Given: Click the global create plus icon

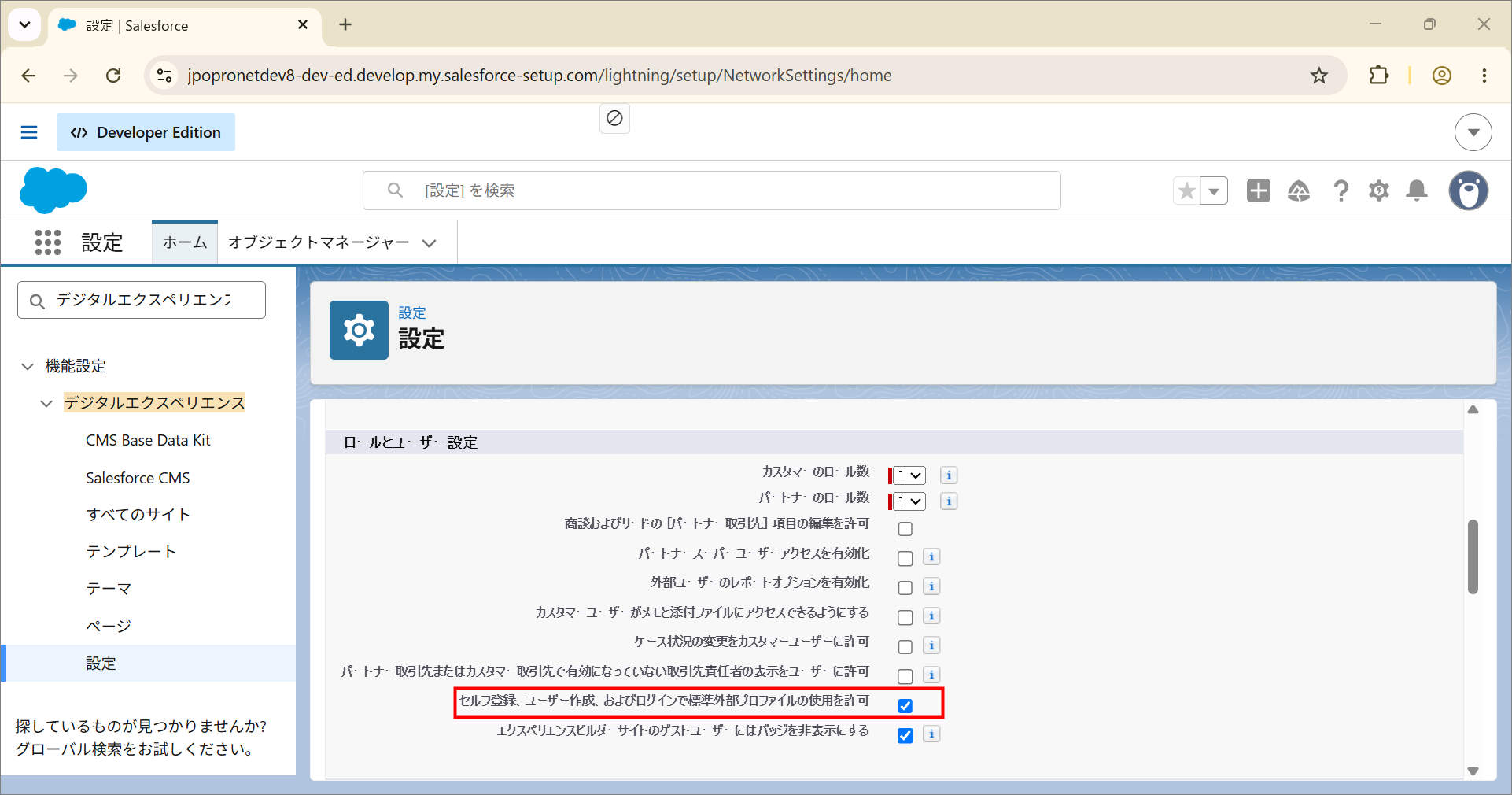Looking at the screenshot, I should (1259, 190).
